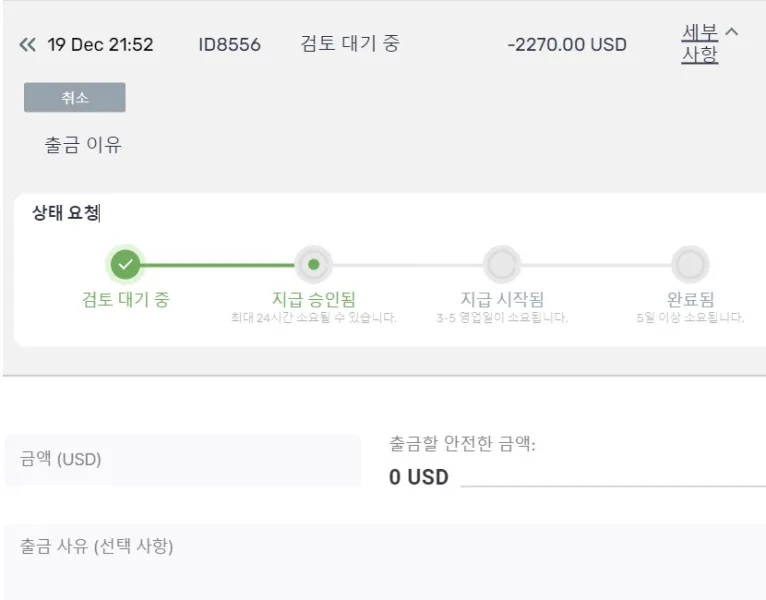Select the 검토 대기 중 step label
The width and height of the screenshot is (766, 600).
pos(125,300)
